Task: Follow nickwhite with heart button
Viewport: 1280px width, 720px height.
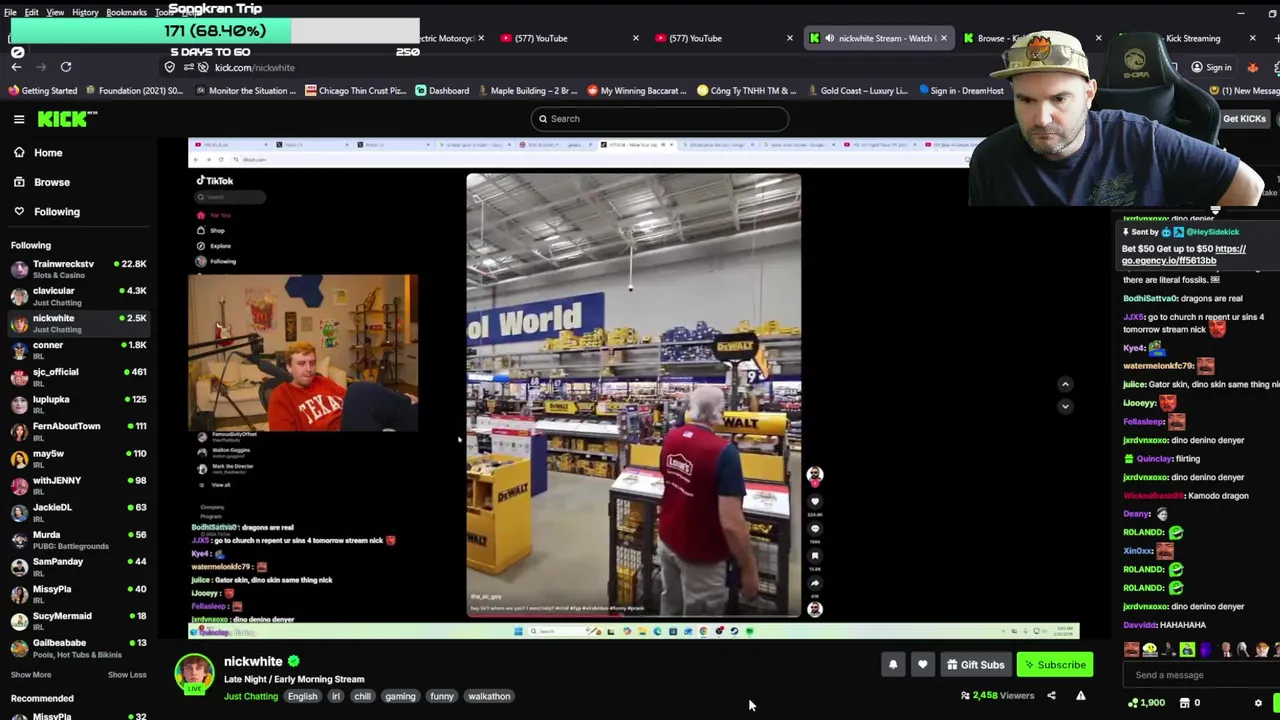Action: pos(922,665)
